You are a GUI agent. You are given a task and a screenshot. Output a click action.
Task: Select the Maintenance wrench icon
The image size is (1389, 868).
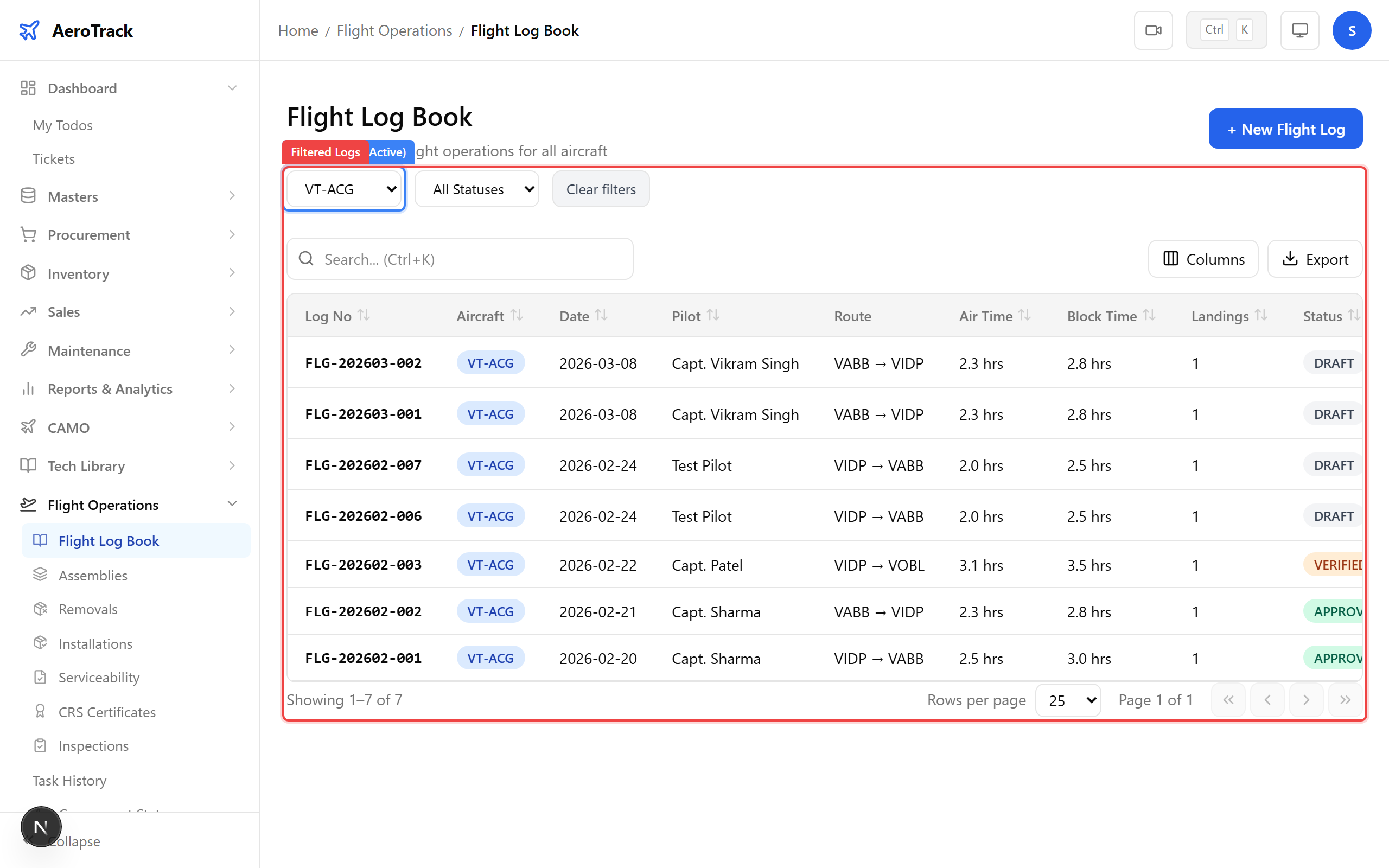pos(28,349)
